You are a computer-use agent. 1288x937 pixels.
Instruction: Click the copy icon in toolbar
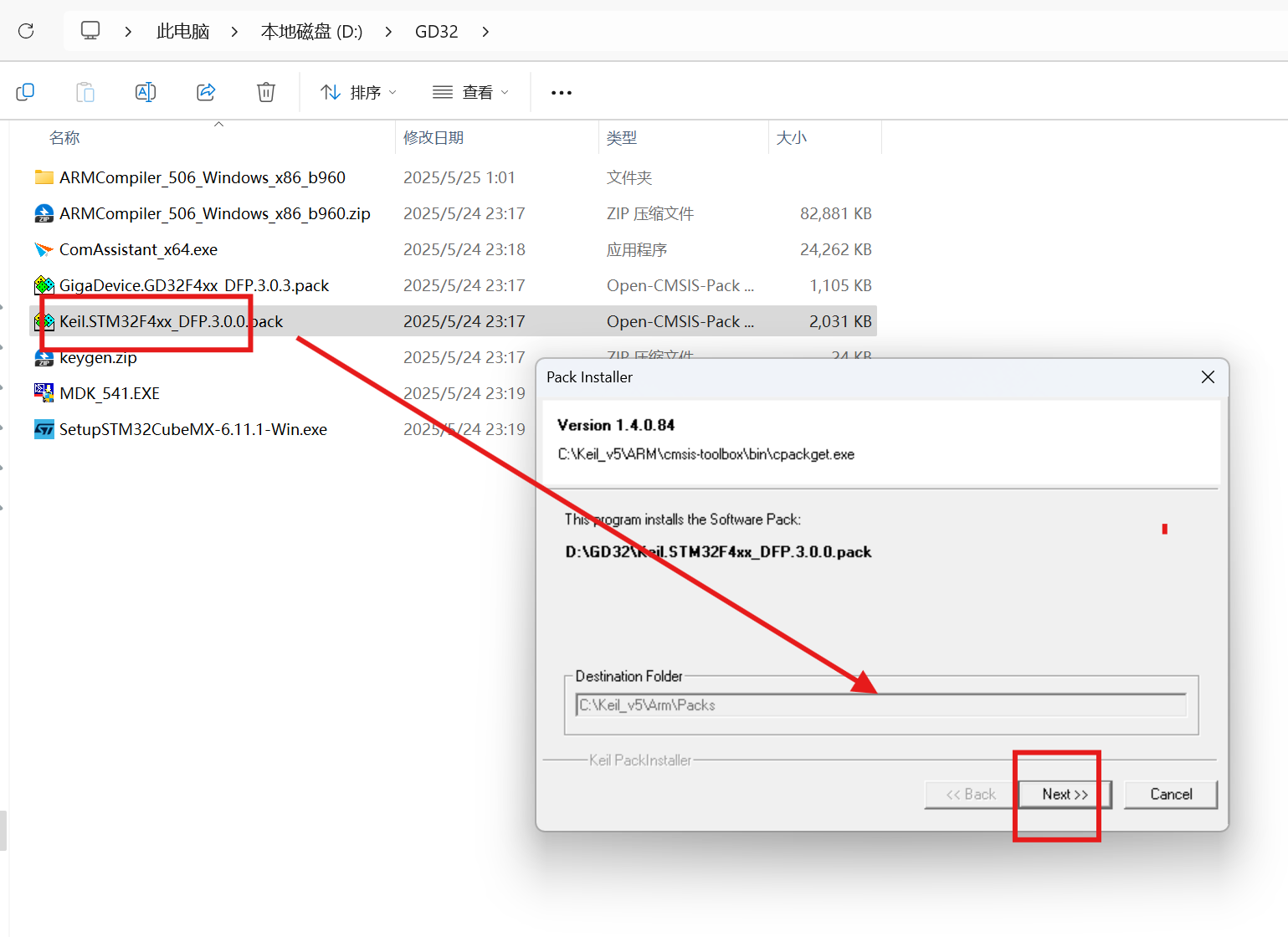coord(25,92)
